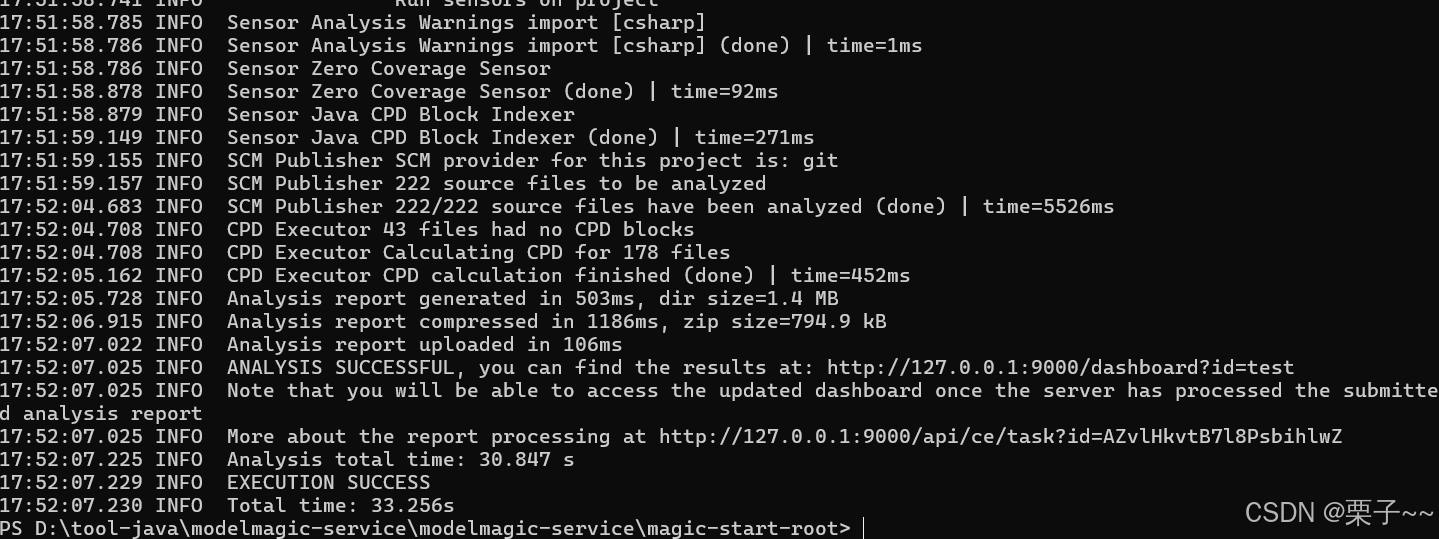Screen dimensions: 1439x539
Task: Click the PowerShell prompt path
Action: (x=440, y=528)
